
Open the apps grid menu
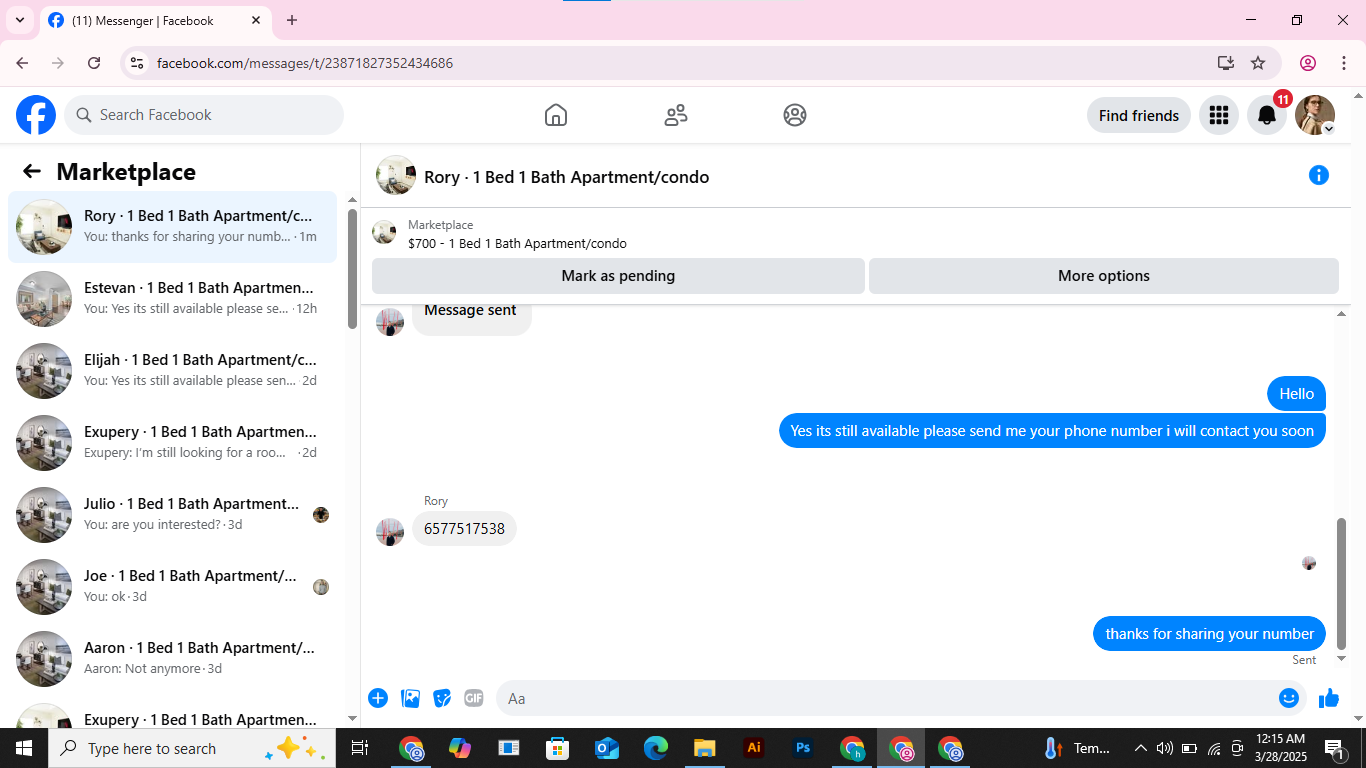(x=1218, y=115)
